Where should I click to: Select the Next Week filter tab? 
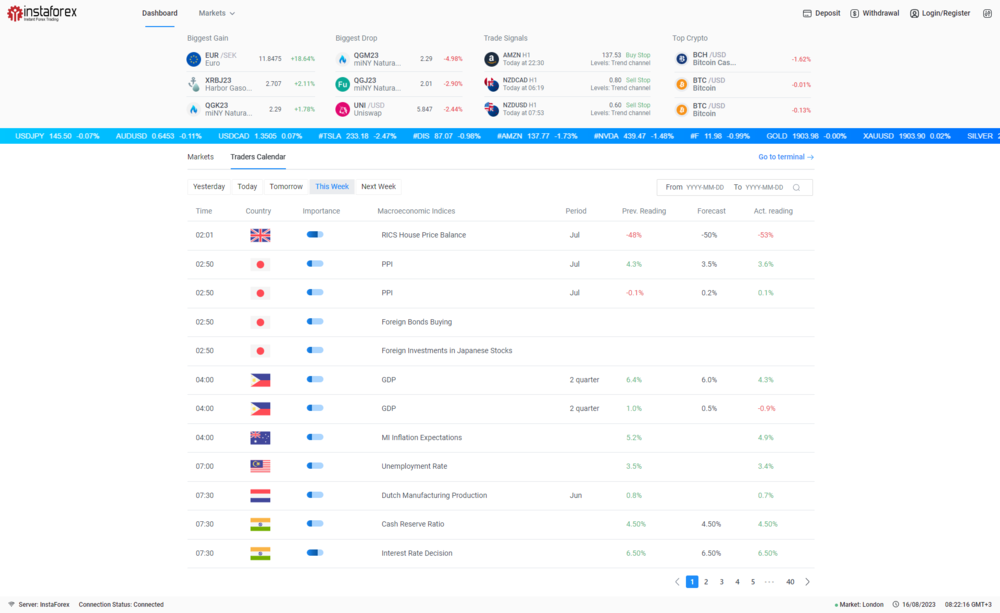pos(378,187)
